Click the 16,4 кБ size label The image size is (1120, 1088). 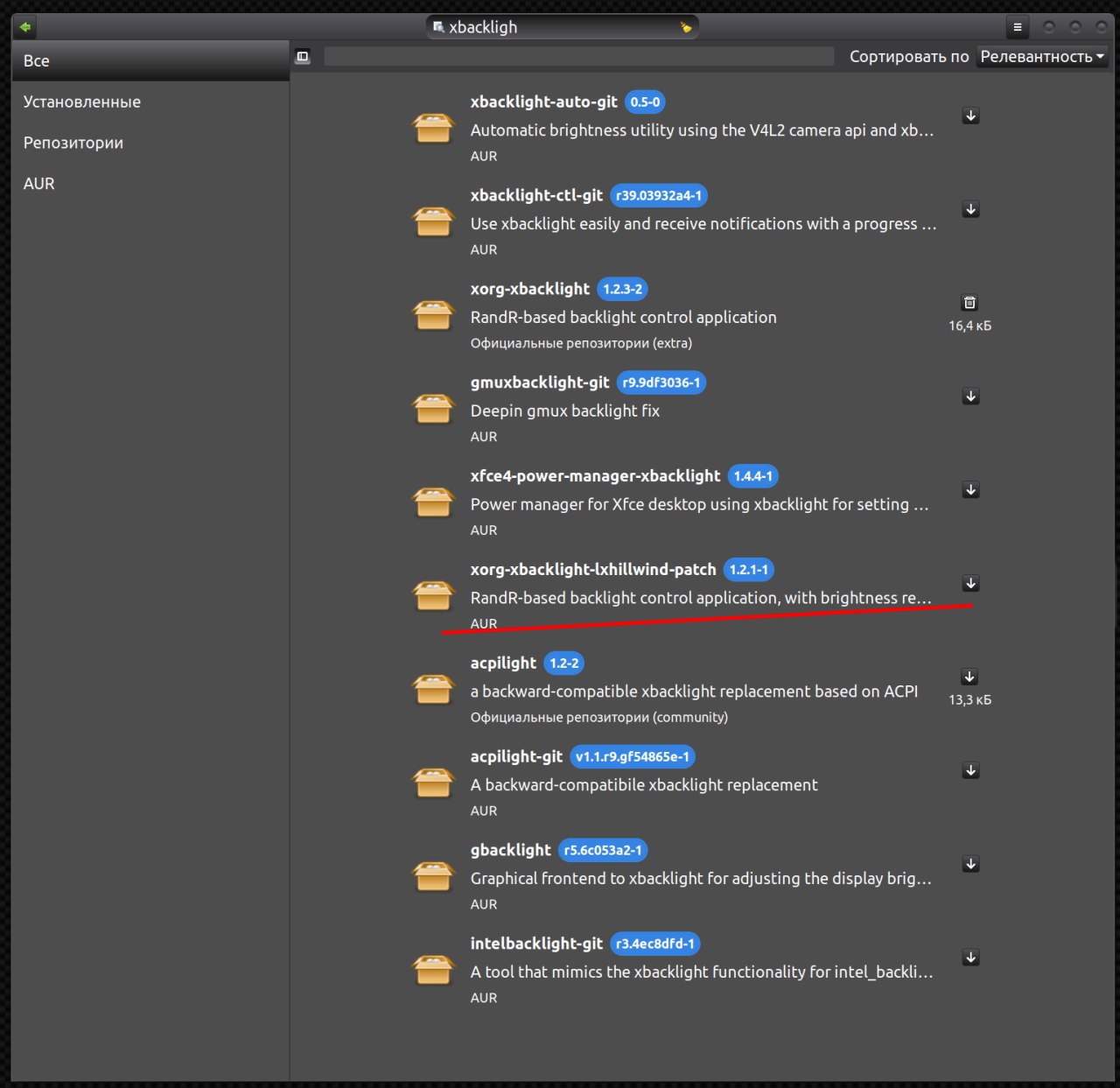pyautogui.click(x=969, y=326)
